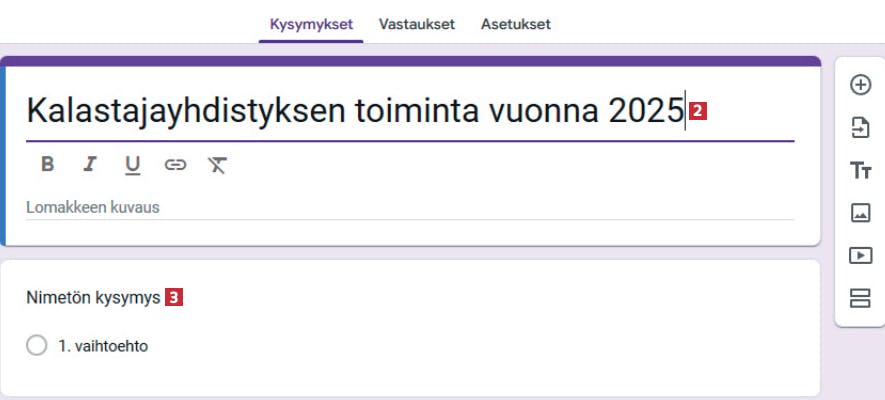The image size is (885, 400).
Task: Add title and description with Tt icon
Action: 860,170
